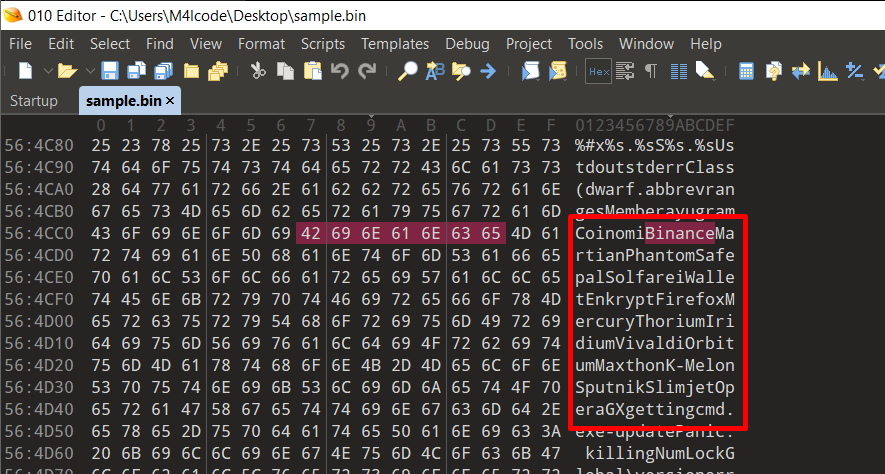The height and width of the screenshot is (474, 885).
Task: Click the Calculator icon in toolbar
Action: [746, 71]
